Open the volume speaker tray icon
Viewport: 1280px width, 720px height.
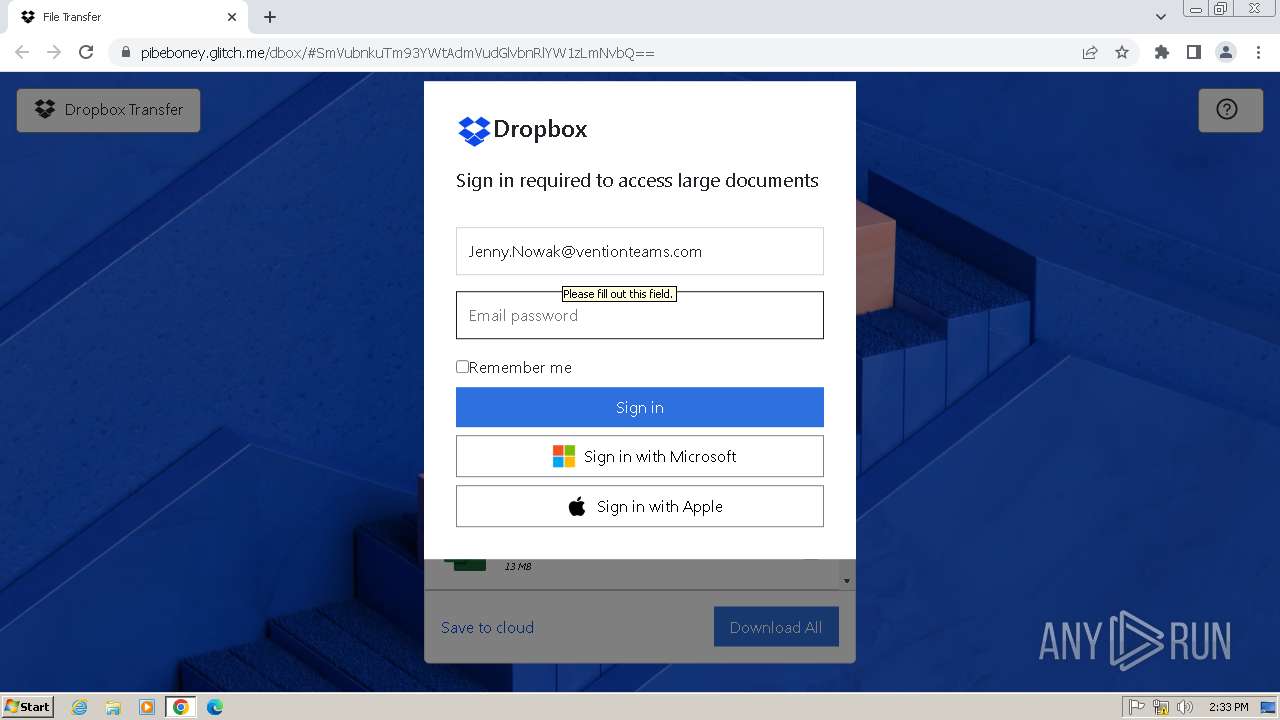[1185, 707]
